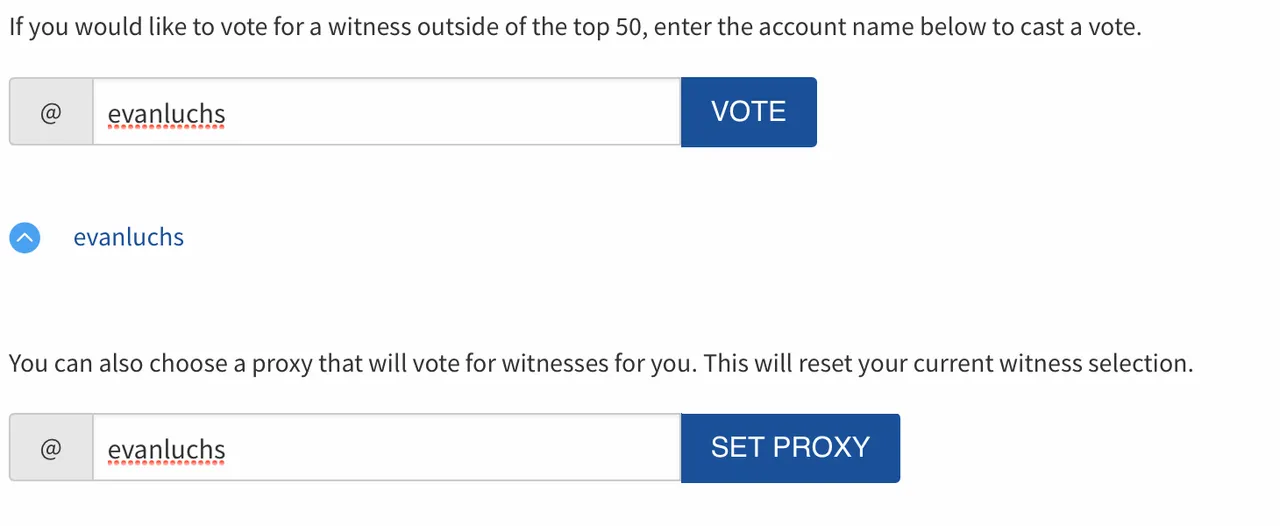Click the evanluchs text in the witness input

point(167,113)
